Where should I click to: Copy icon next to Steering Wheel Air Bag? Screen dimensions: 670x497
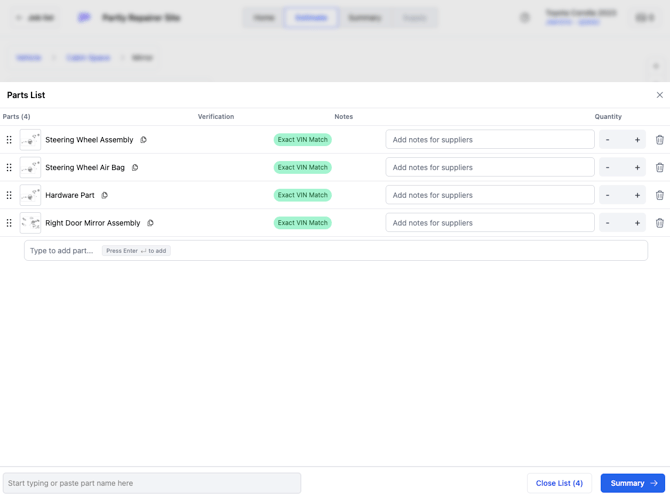135,168
